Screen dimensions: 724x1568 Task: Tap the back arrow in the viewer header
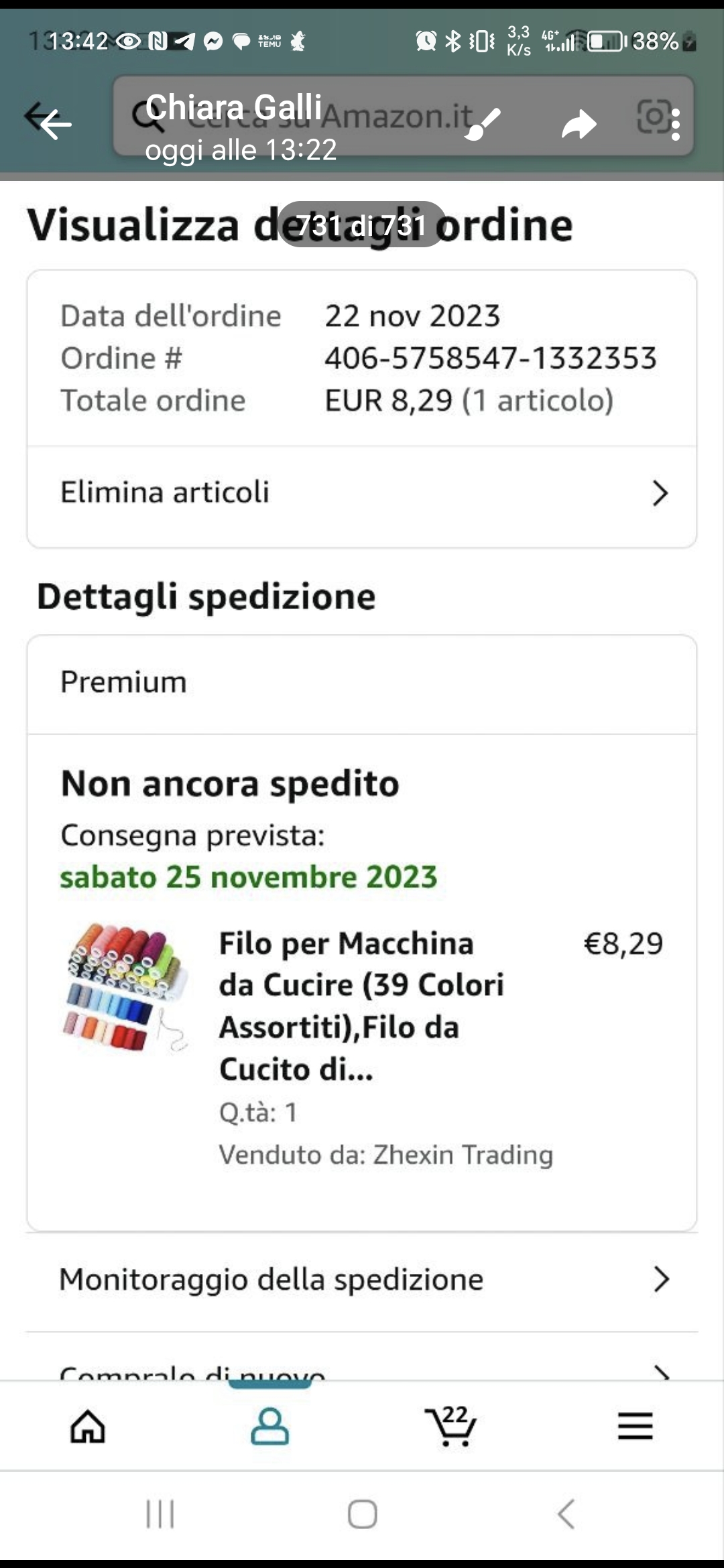[54, 123]
